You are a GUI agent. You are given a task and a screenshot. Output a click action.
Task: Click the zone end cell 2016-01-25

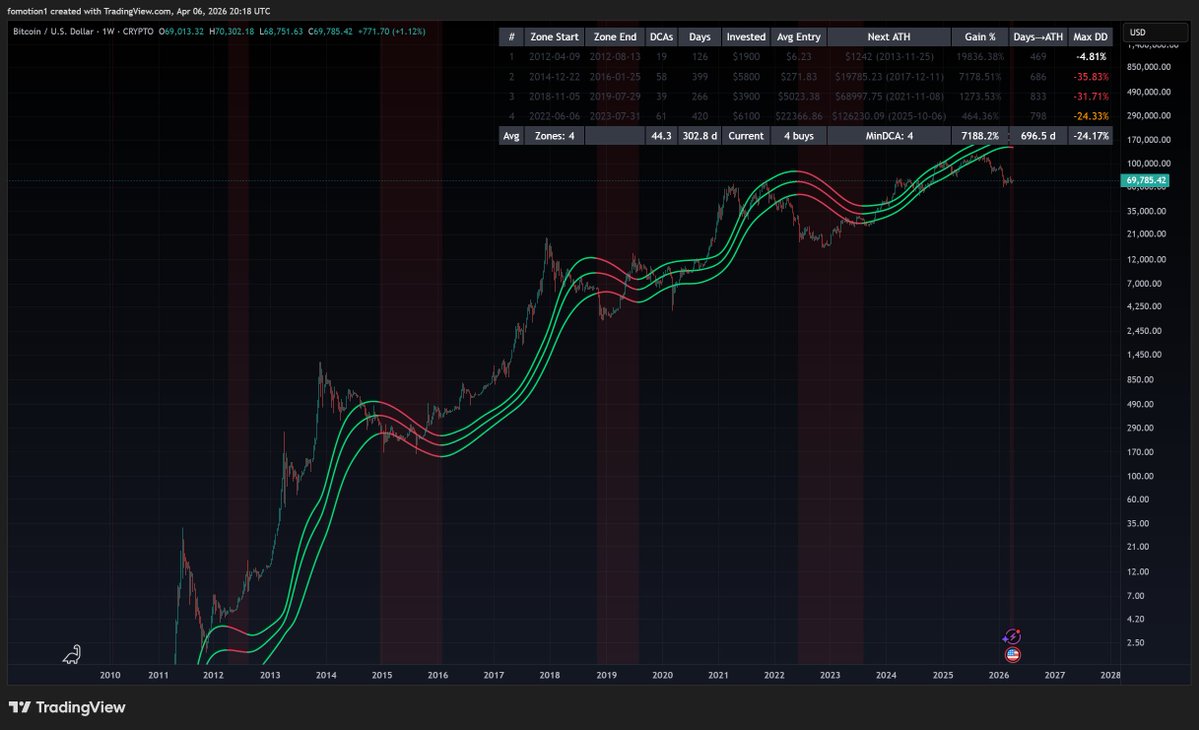[615, 76]
